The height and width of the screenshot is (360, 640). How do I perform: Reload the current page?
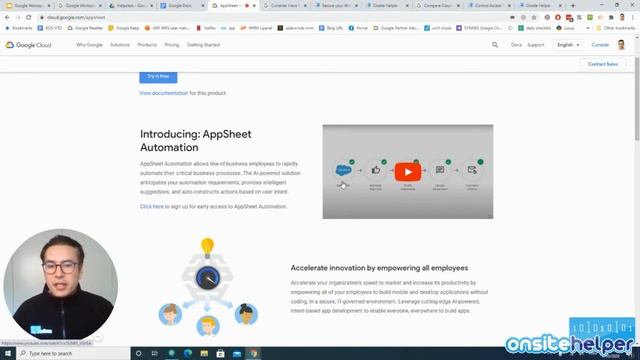click(x=29, y=18)
